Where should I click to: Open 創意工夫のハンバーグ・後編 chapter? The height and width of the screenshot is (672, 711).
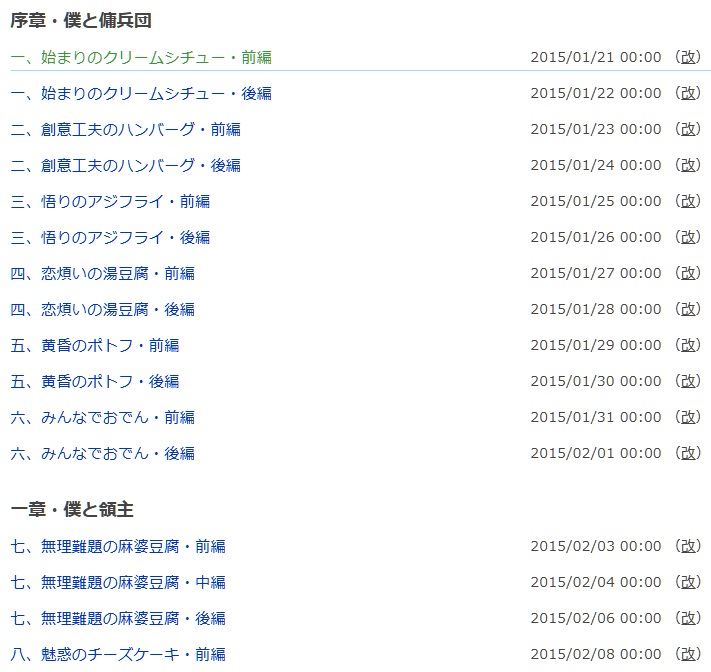[x=125, y=165]
